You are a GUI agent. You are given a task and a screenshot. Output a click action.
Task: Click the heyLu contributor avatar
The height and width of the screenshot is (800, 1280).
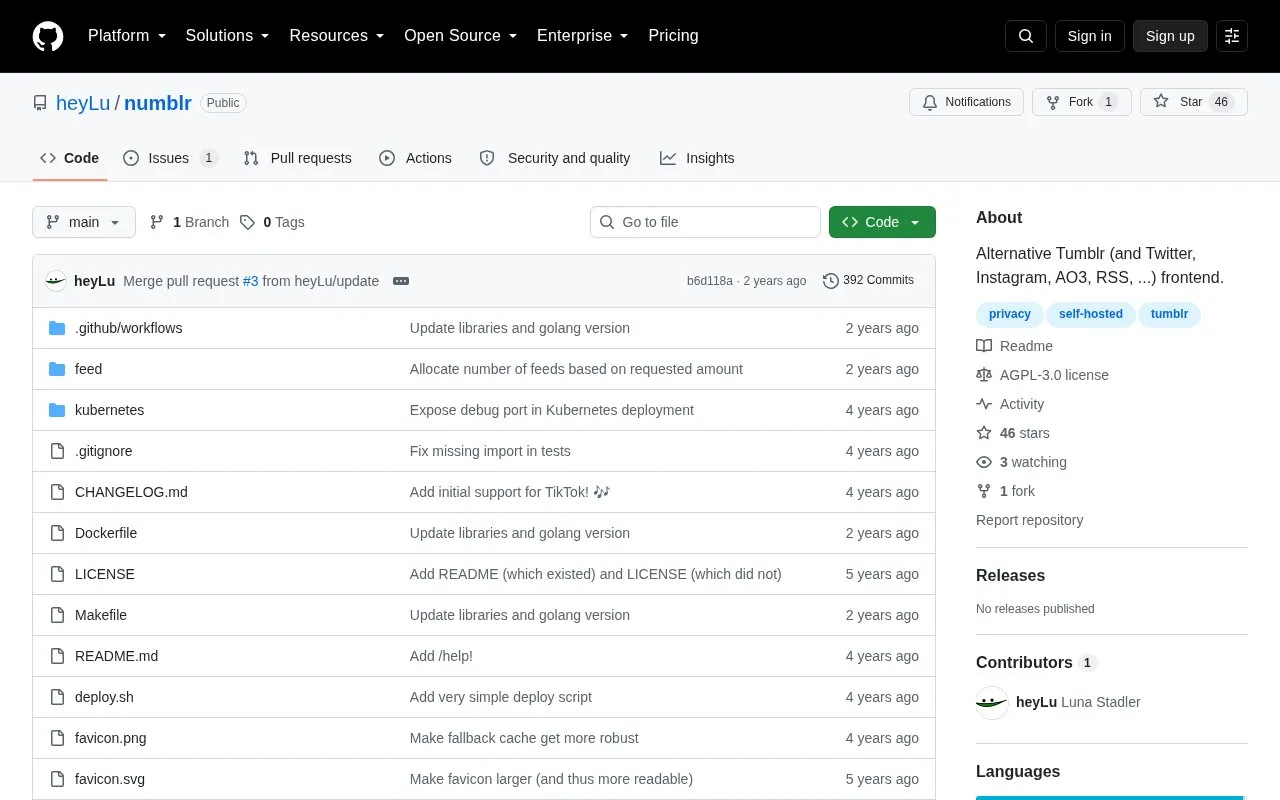(992, 702)
